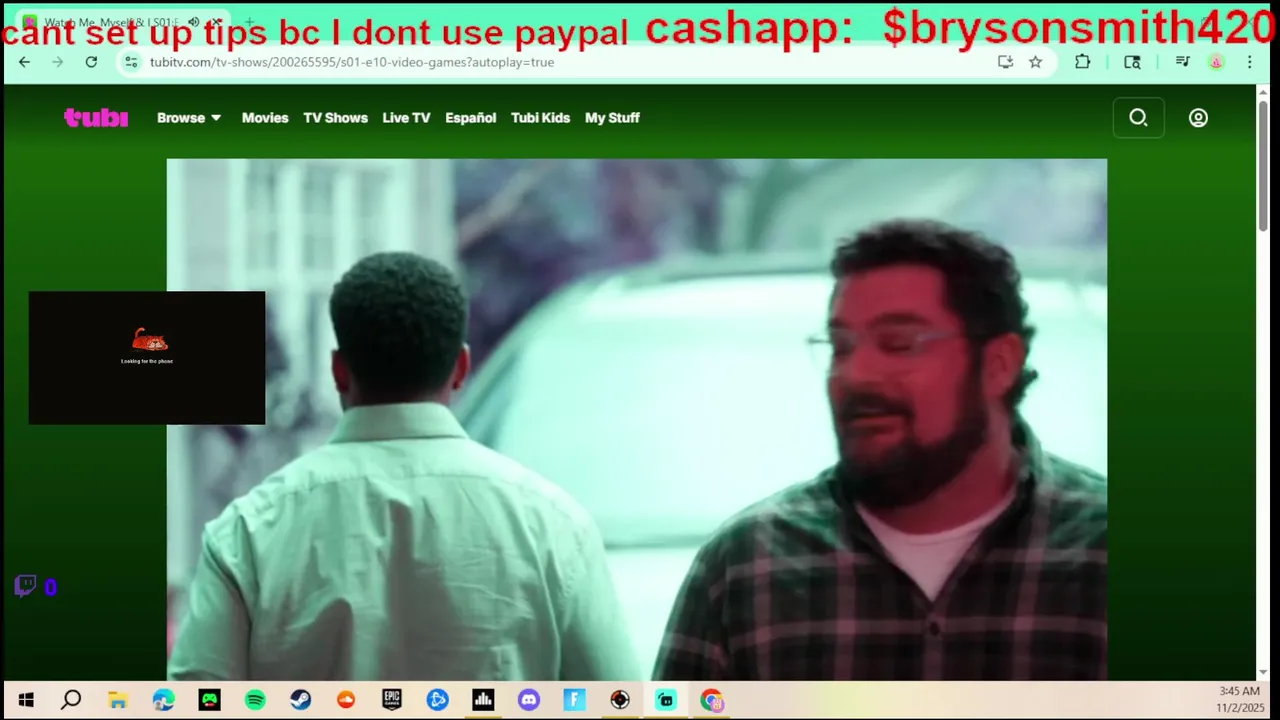Click the address bar URL
This screenshot has height=720, width=1280.
click(351, 62)
